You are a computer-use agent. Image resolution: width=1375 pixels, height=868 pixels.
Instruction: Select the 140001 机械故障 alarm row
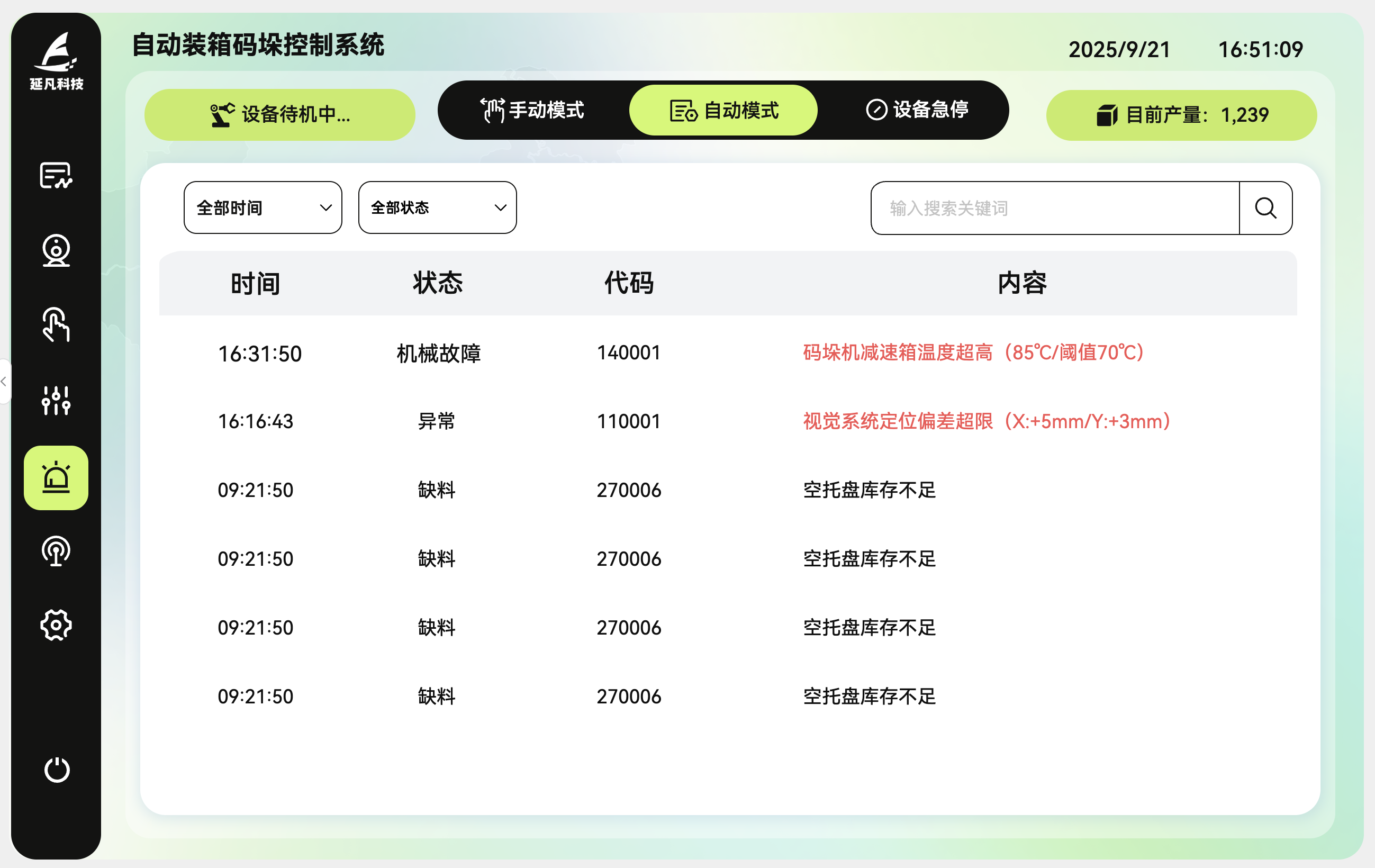coord(628,353)
